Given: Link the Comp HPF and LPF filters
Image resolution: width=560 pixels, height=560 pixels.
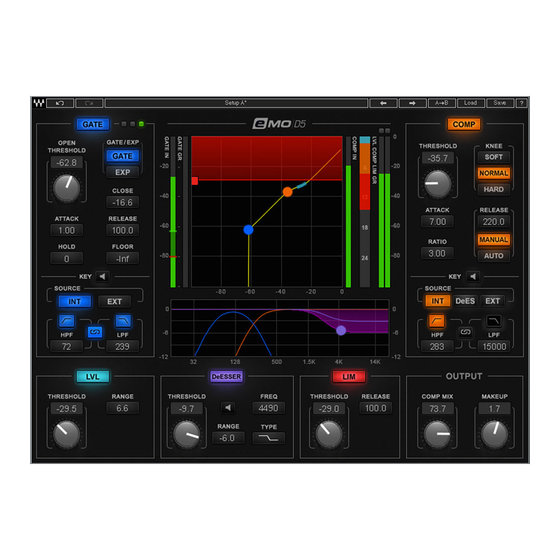Looking at the screenshot, I should click(x=465, y=332).
